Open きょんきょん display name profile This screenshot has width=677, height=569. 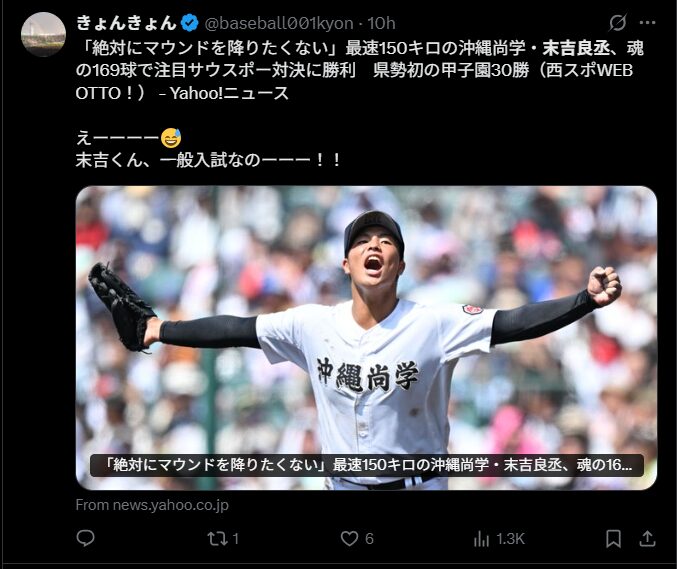(127, 23)
